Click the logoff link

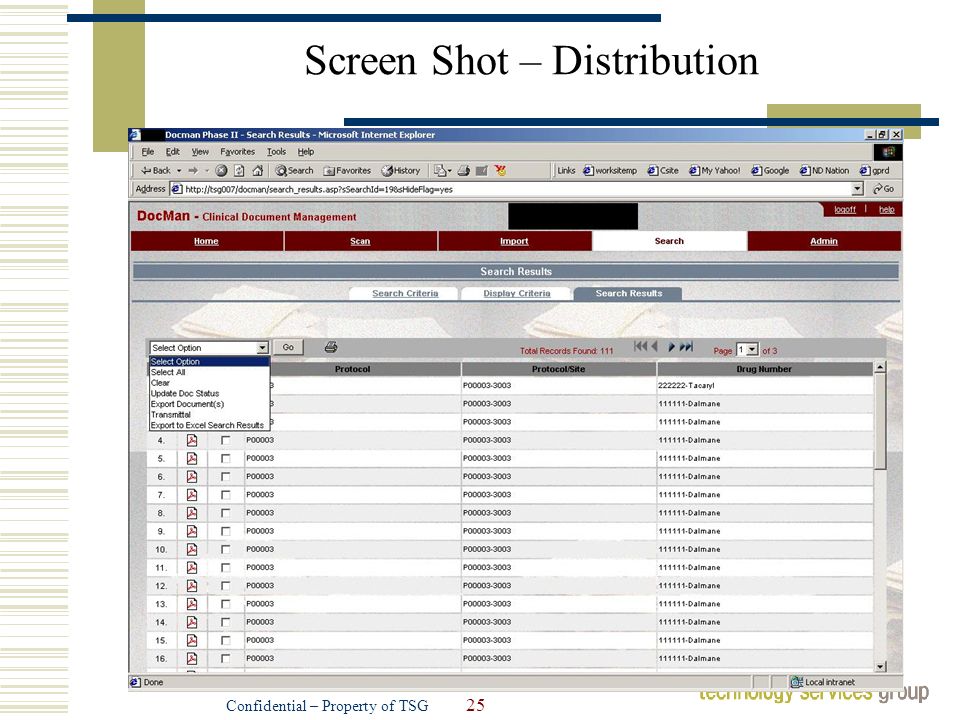(x=845, y=209)
